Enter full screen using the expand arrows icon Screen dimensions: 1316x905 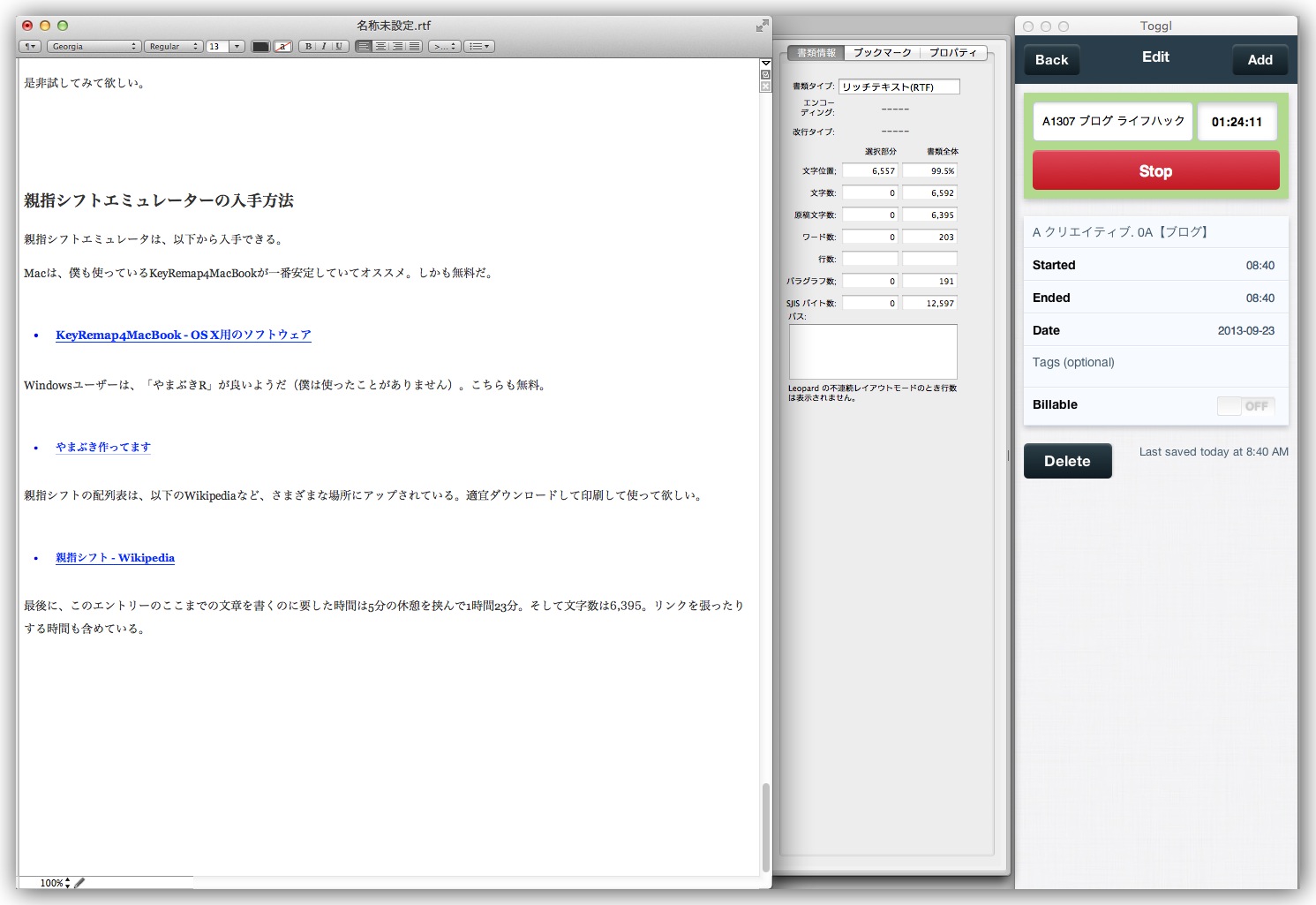click(762, 26)
